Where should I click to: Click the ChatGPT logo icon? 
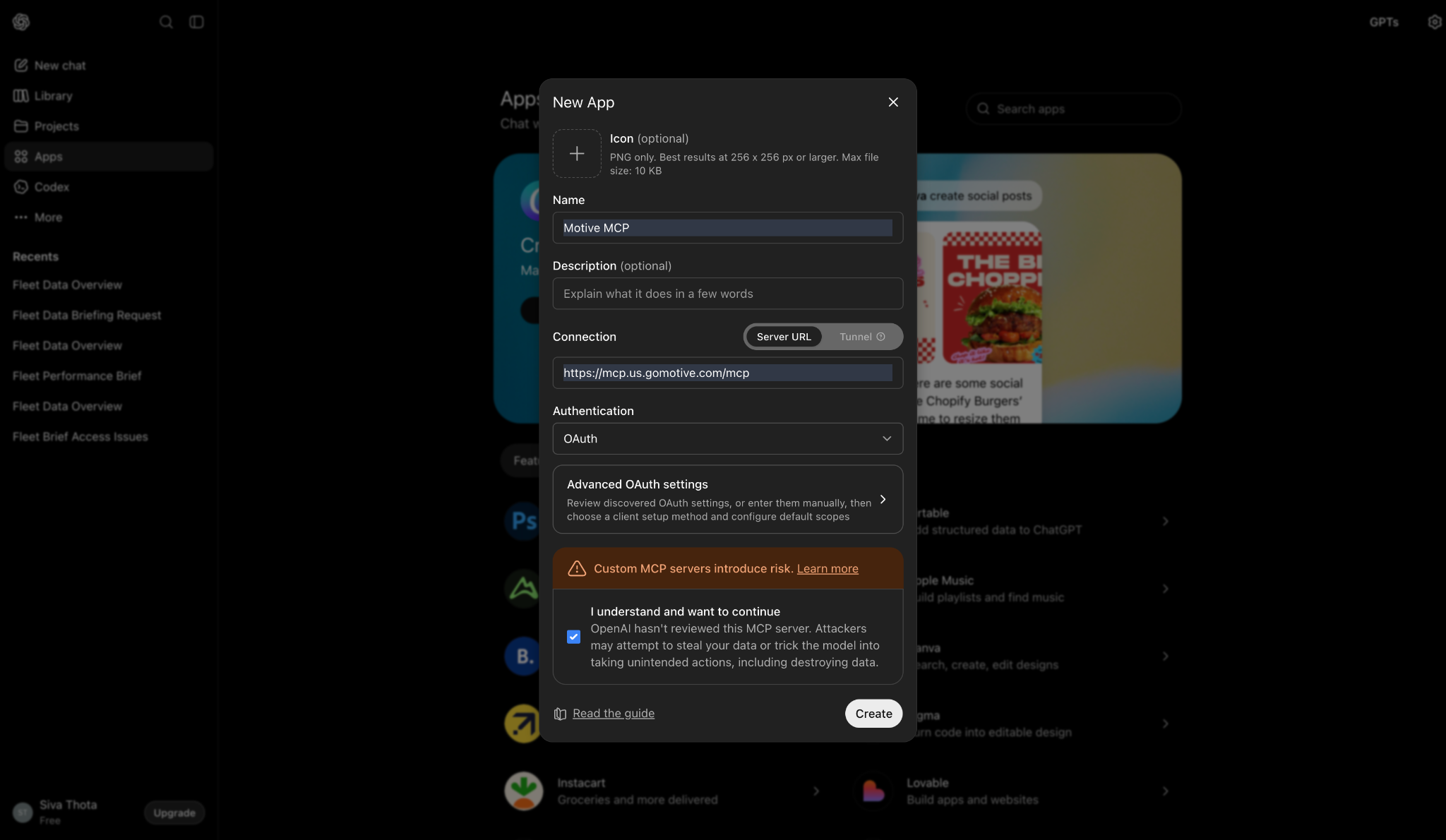(21, 22)
